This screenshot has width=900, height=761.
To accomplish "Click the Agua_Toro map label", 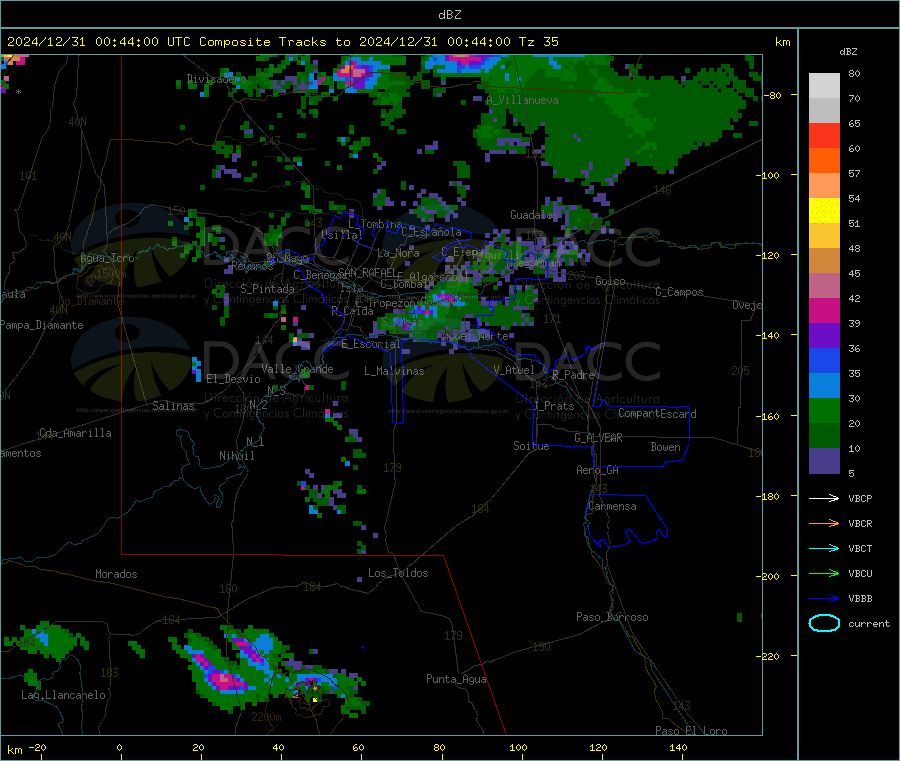I will click(107, 258).
